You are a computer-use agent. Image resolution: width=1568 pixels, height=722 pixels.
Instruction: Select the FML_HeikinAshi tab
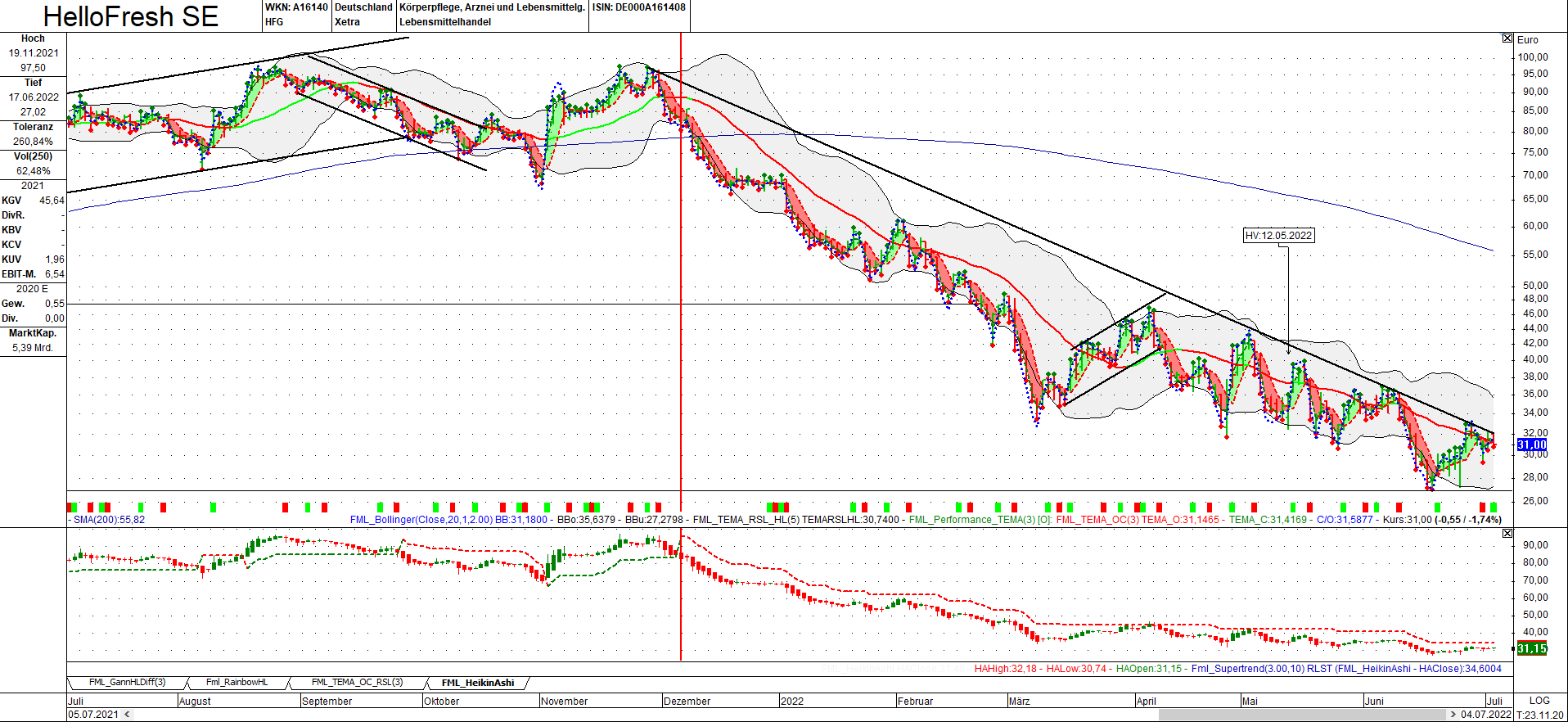(478, 683)
